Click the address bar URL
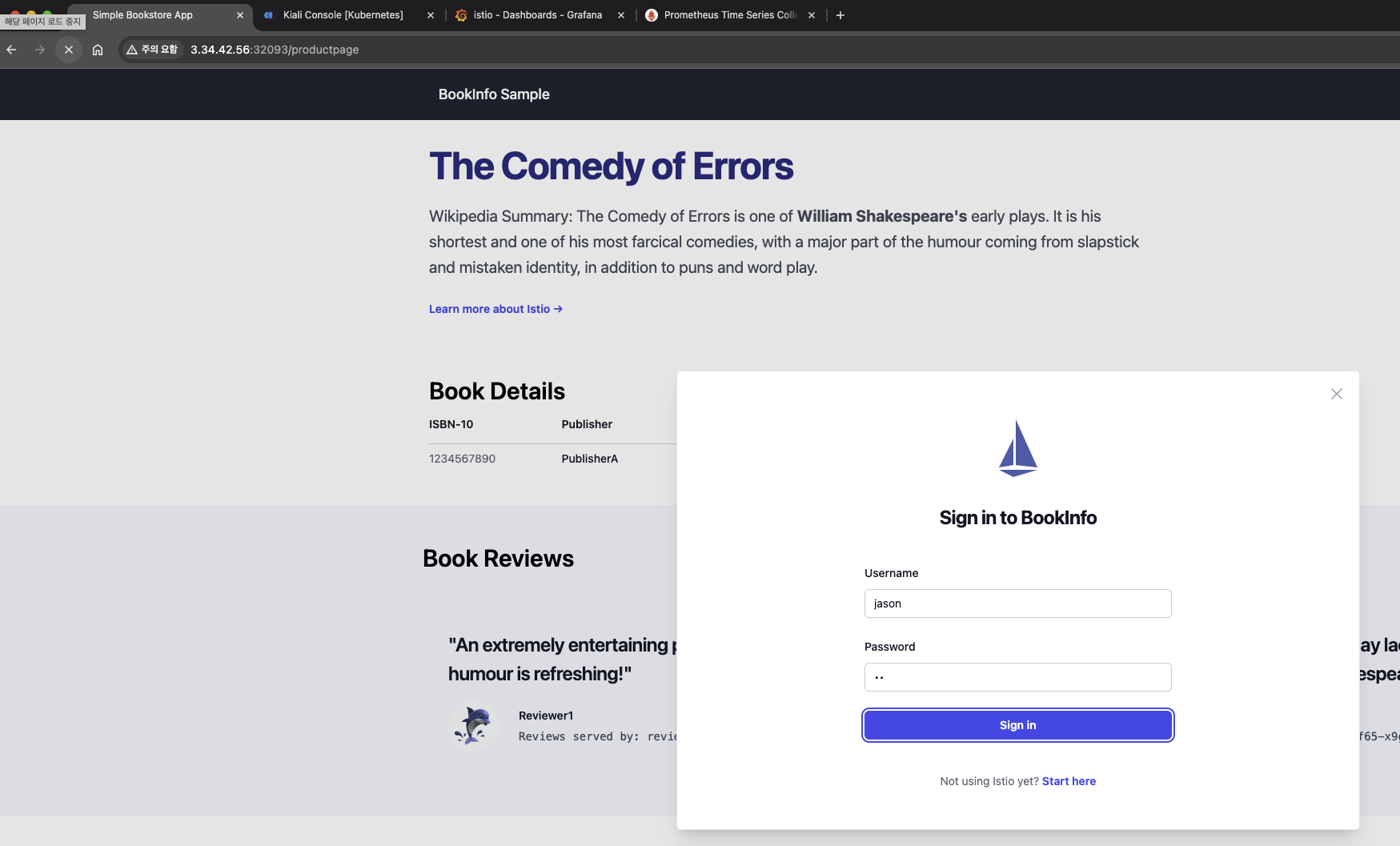 pyautogui.click(x=275, y=50)
